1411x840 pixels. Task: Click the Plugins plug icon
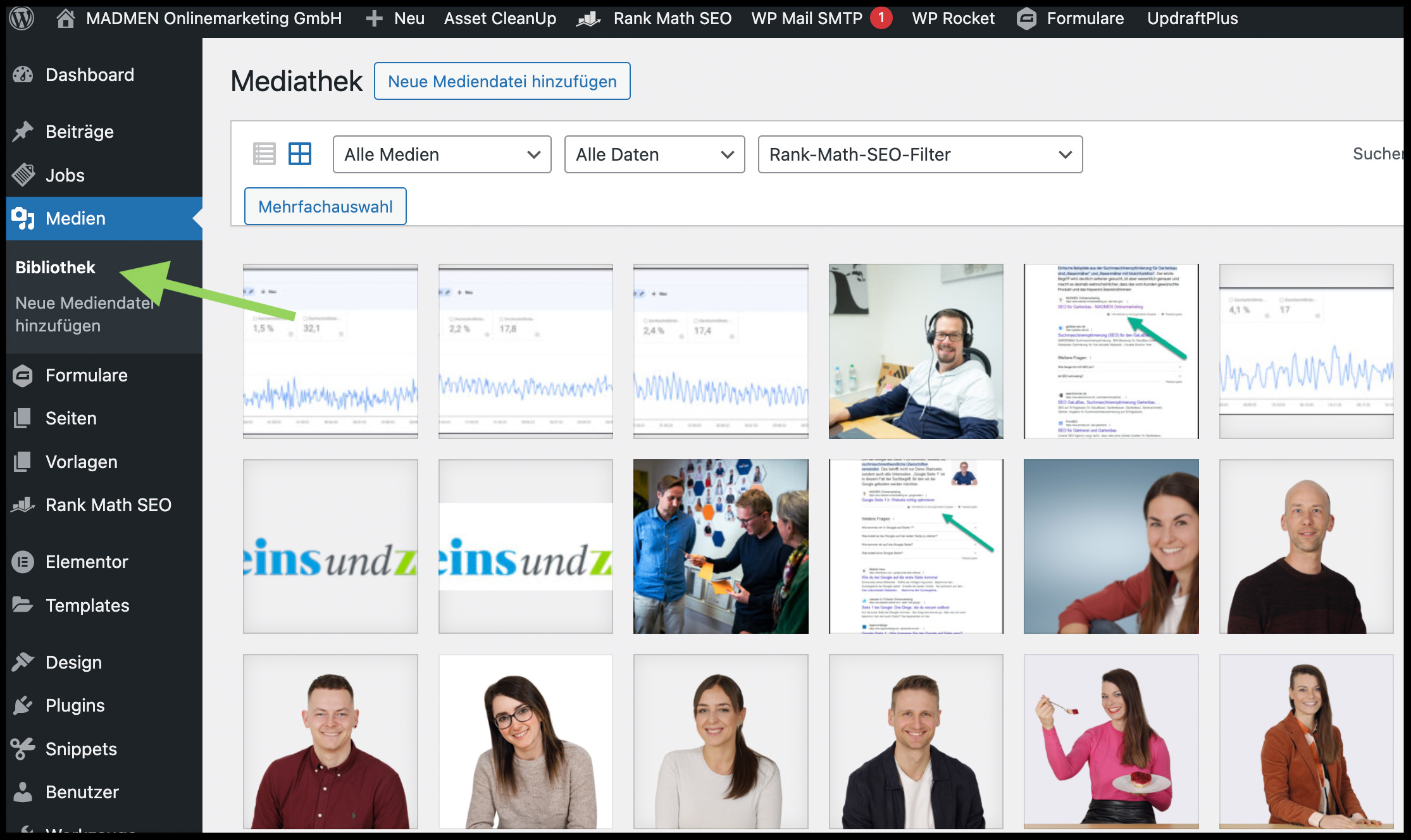[x=23, y=705]
